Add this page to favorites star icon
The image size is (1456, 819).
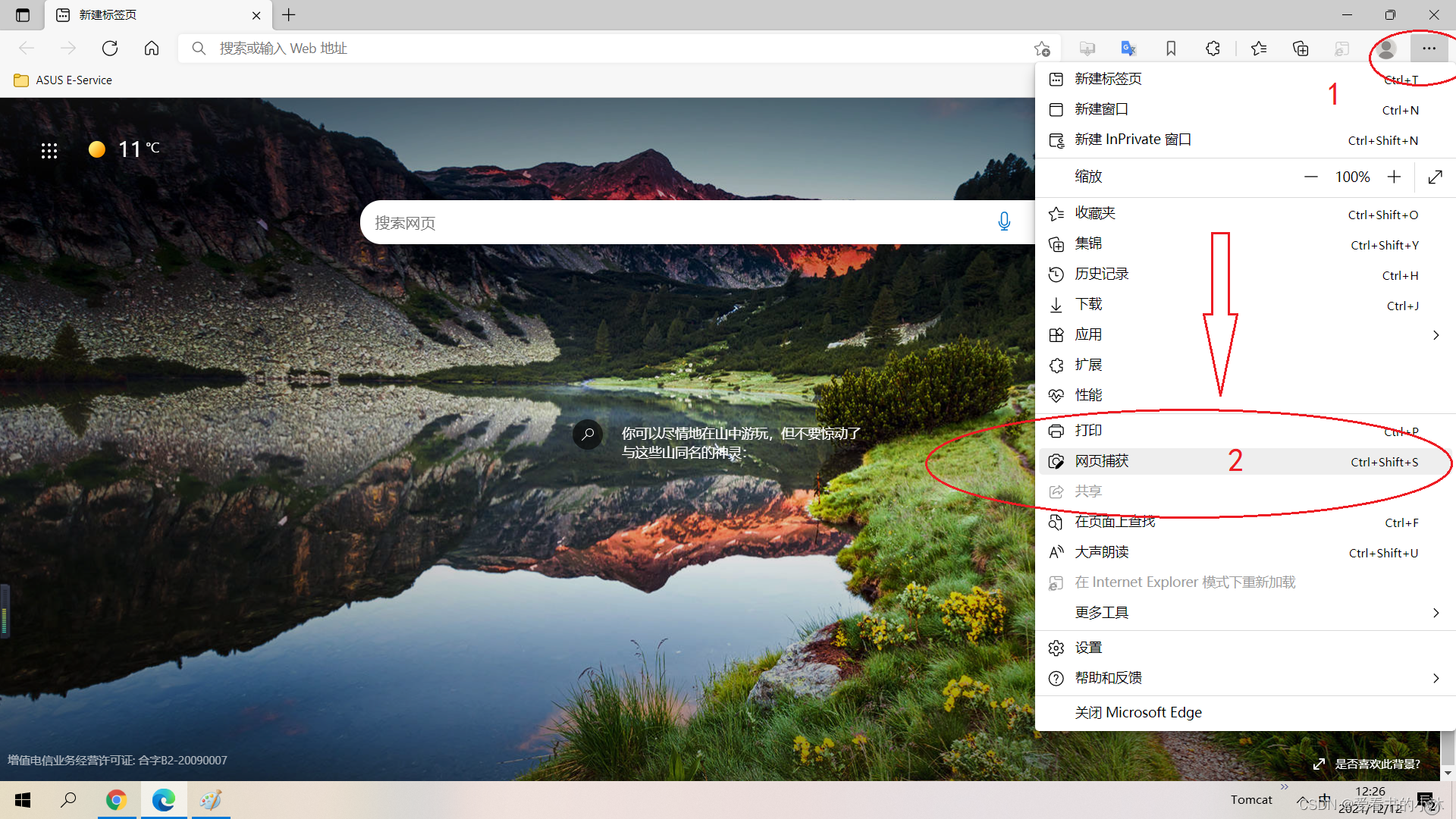1042,49
